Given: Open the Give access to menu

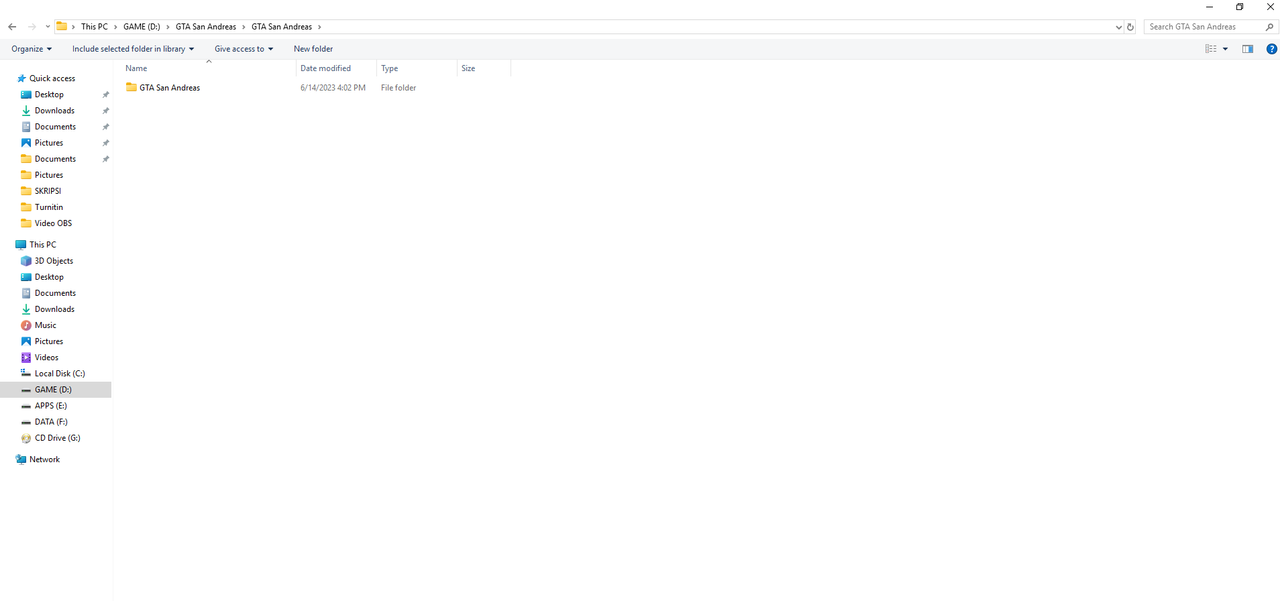Looking at the screenshot, I should point(244,49).
